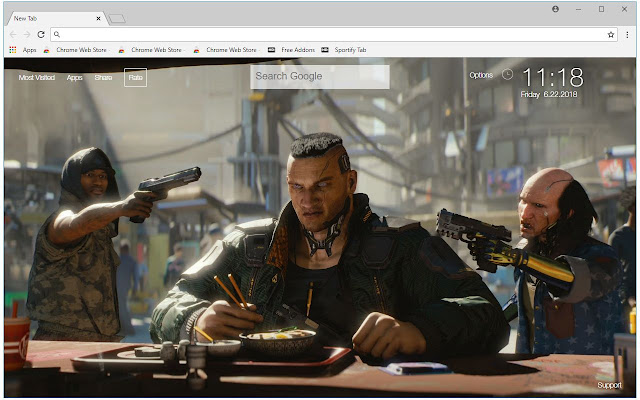The height and width of the screenshot is (400, 640).
Task: Click the browser forward arrow
Action: point(27,35)
